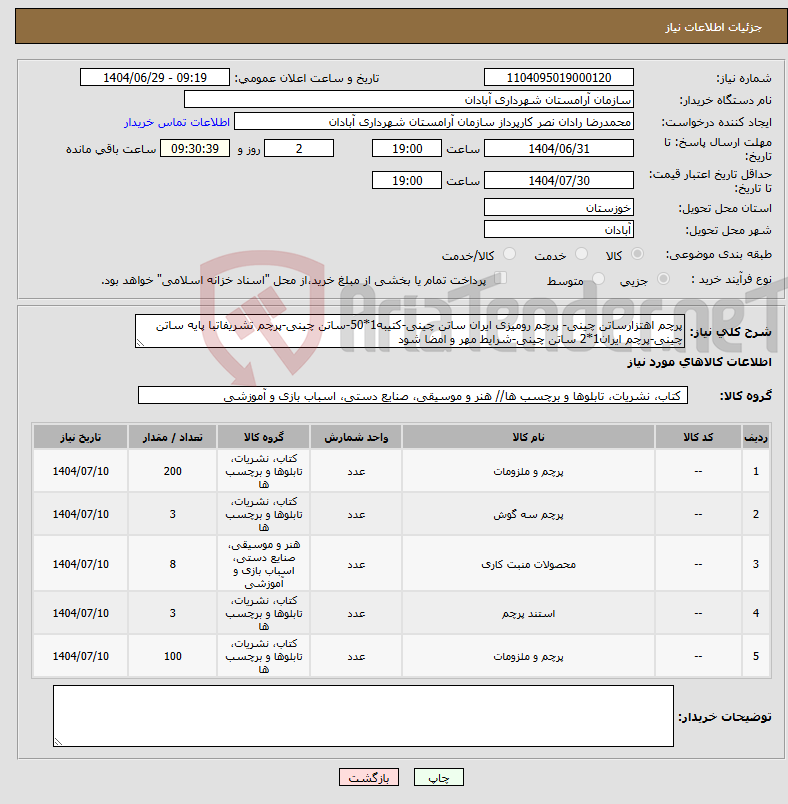This screenshot has height=804, width=788.
Task: Click quantity 8 in row 3
Action: (x=172, y=564)
